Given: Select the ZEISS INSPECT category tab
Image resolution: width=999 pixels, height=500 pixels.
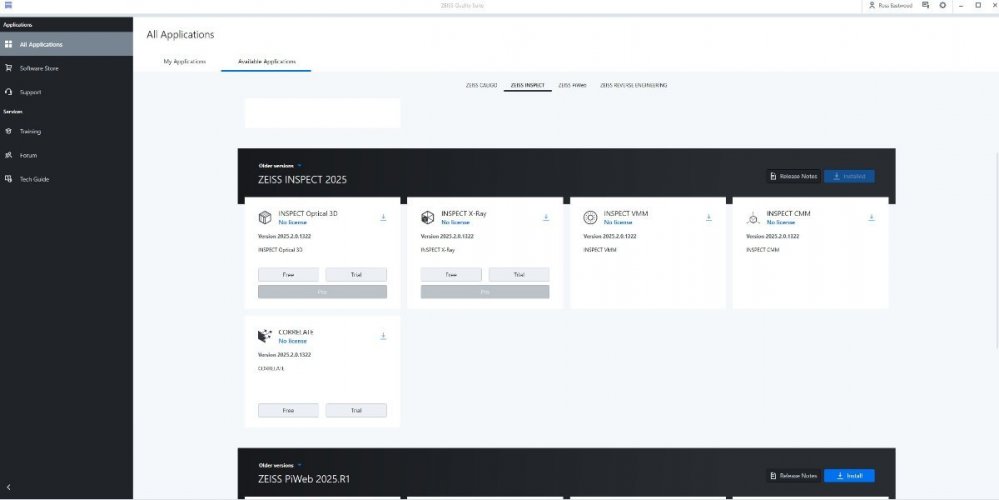Looking at the screenshot, I should pos(528,85).
